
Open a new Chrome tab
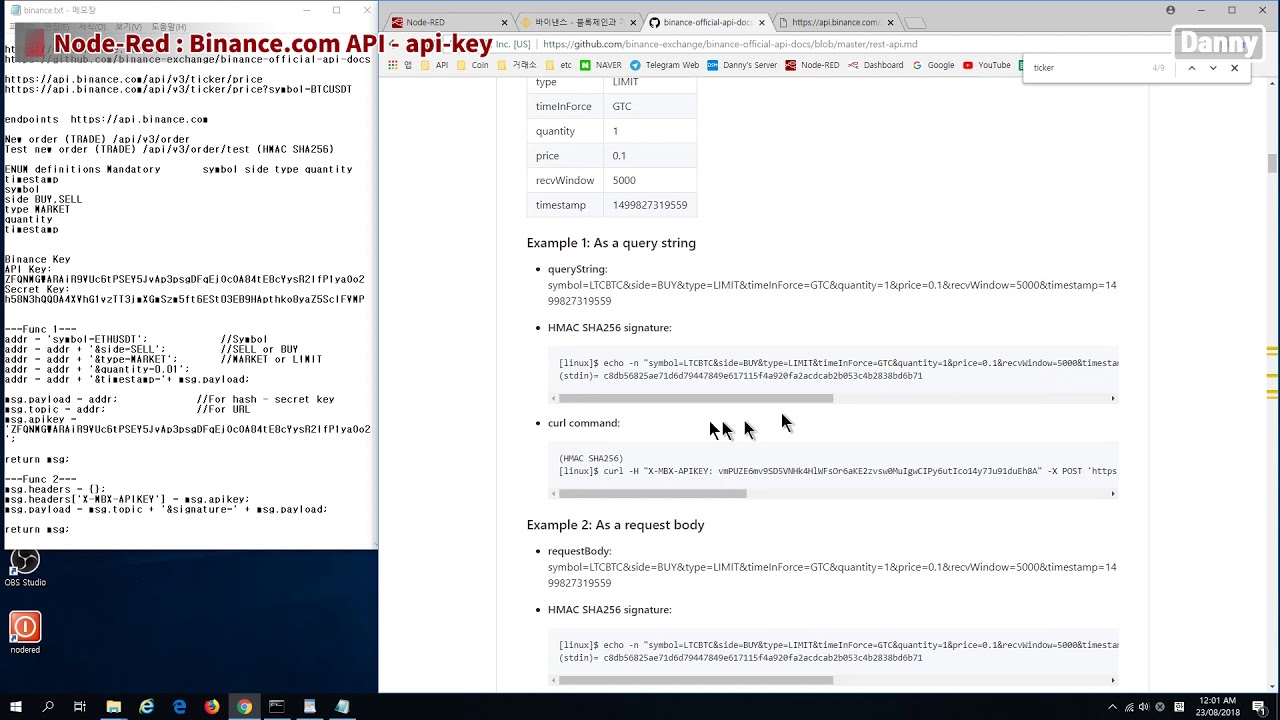pyautogui.click(x=915, y=22)
